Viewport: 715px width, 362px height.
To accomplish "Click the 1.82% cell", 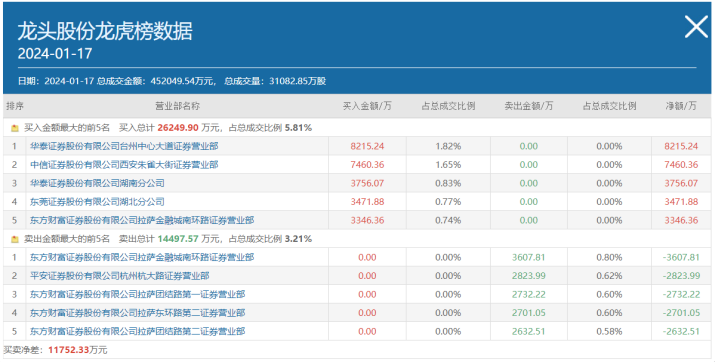I will click(x=448, y=146).
